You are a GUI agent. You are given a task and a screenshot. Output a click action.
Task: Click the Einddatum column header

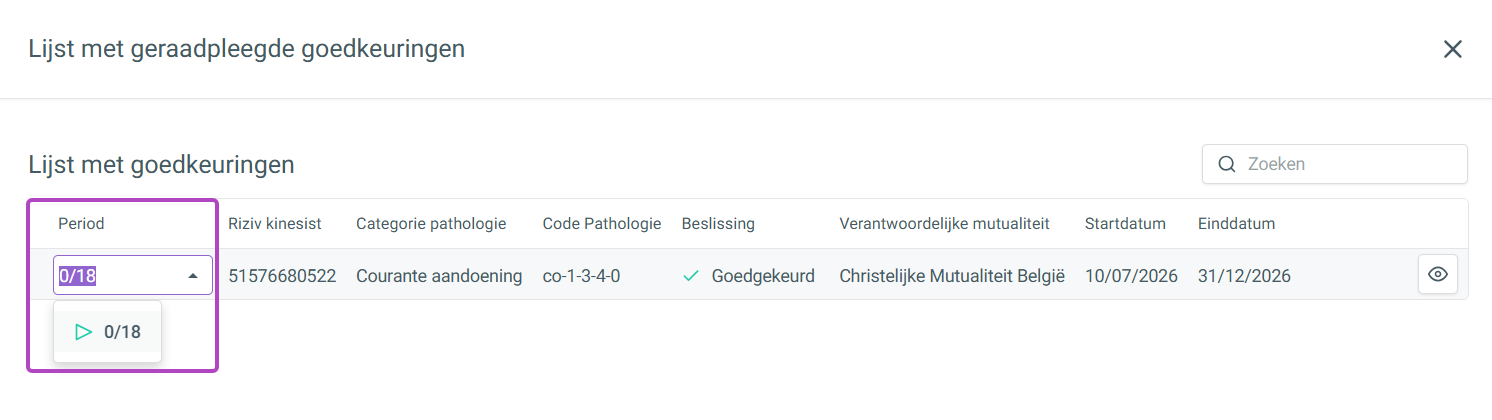tap(1236, 223)
